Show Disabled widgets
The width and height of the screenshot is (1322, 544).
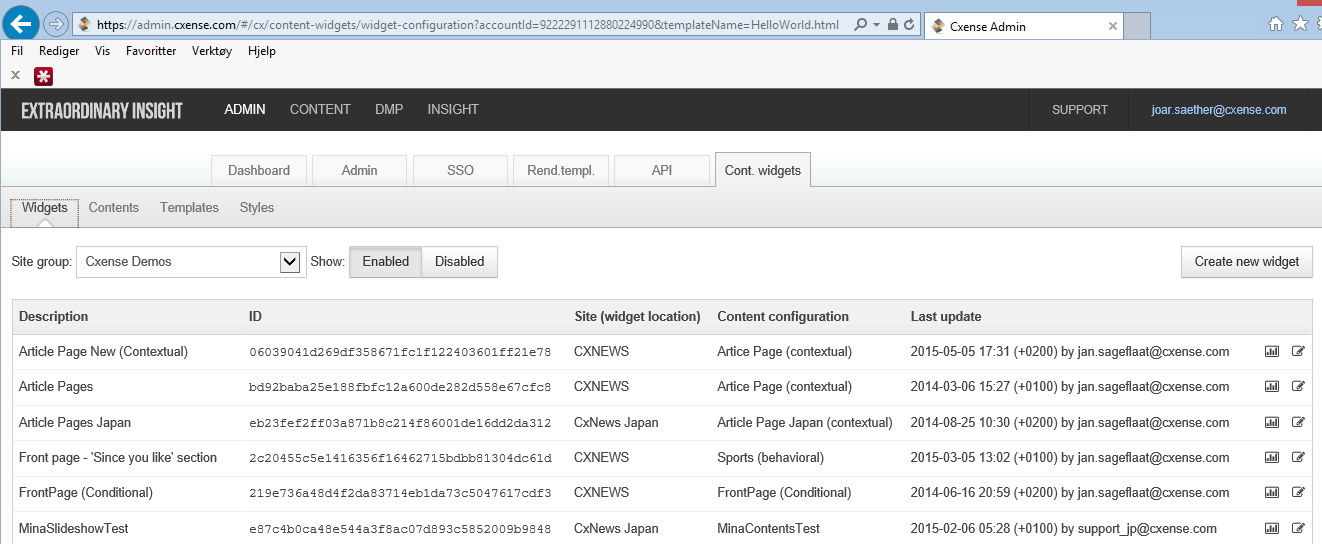[460, 261]
